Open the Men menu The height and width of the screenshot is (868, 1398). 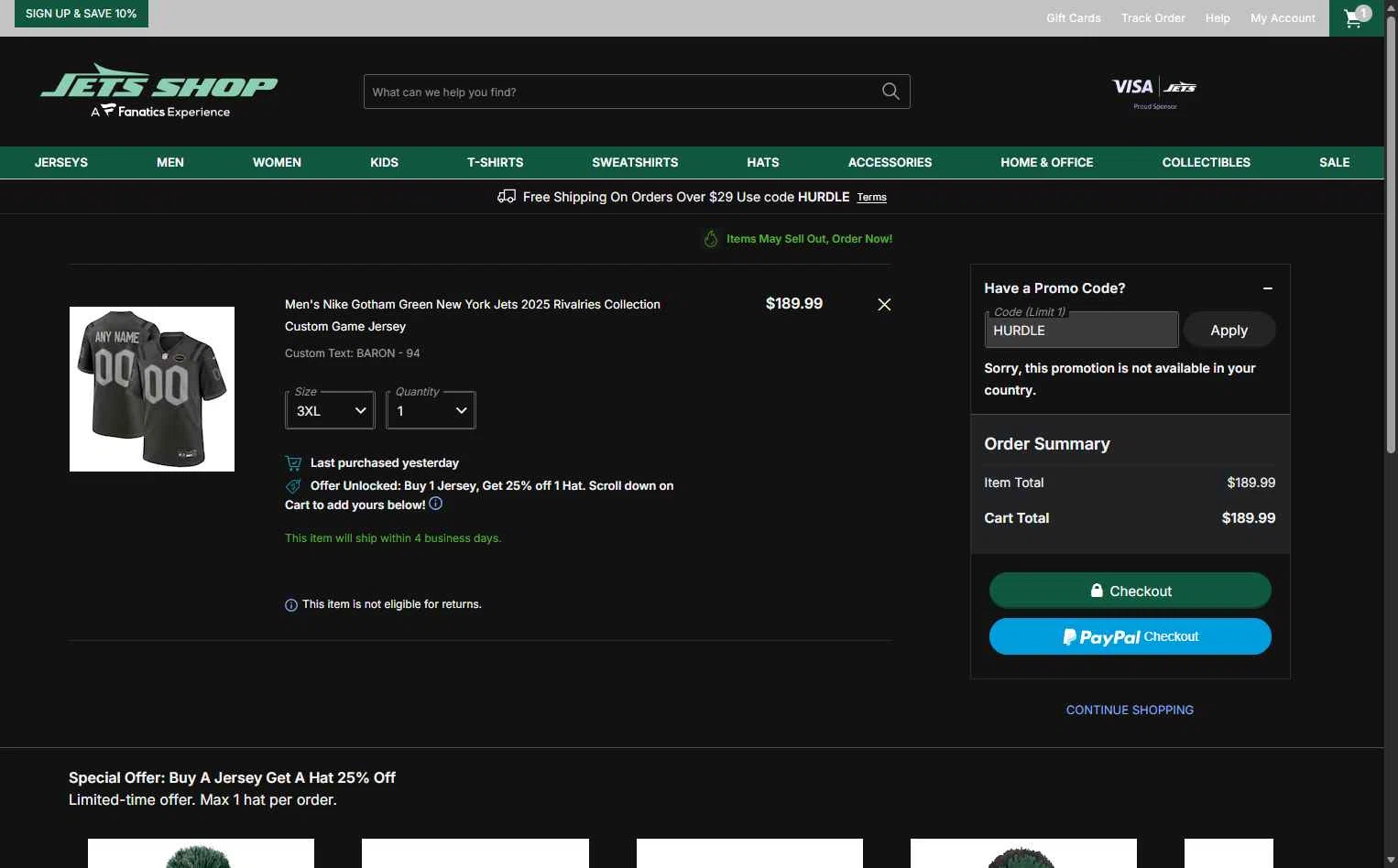(170, 162)
